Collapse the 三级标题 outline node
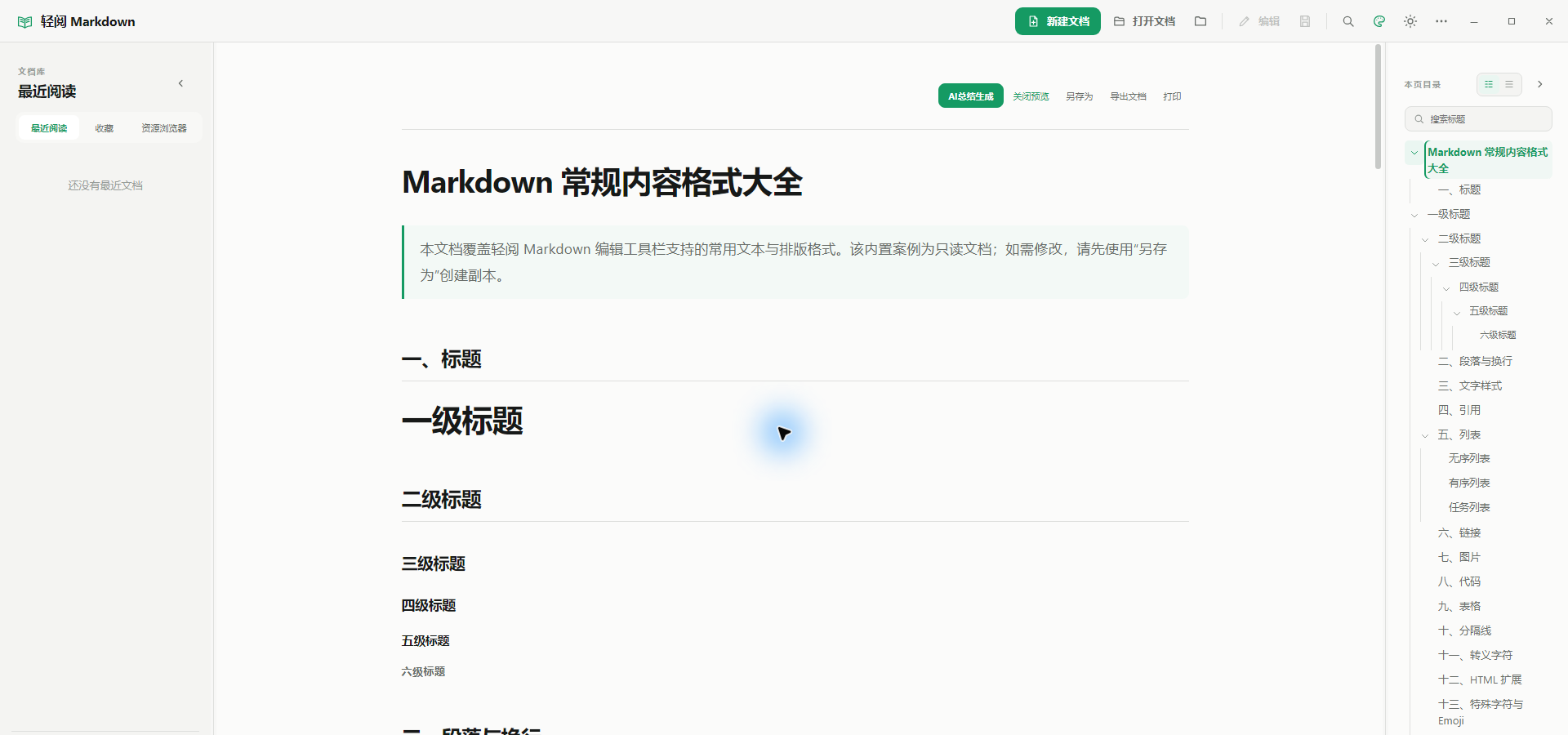The image size is (1568, 735). click(1436, 263)
